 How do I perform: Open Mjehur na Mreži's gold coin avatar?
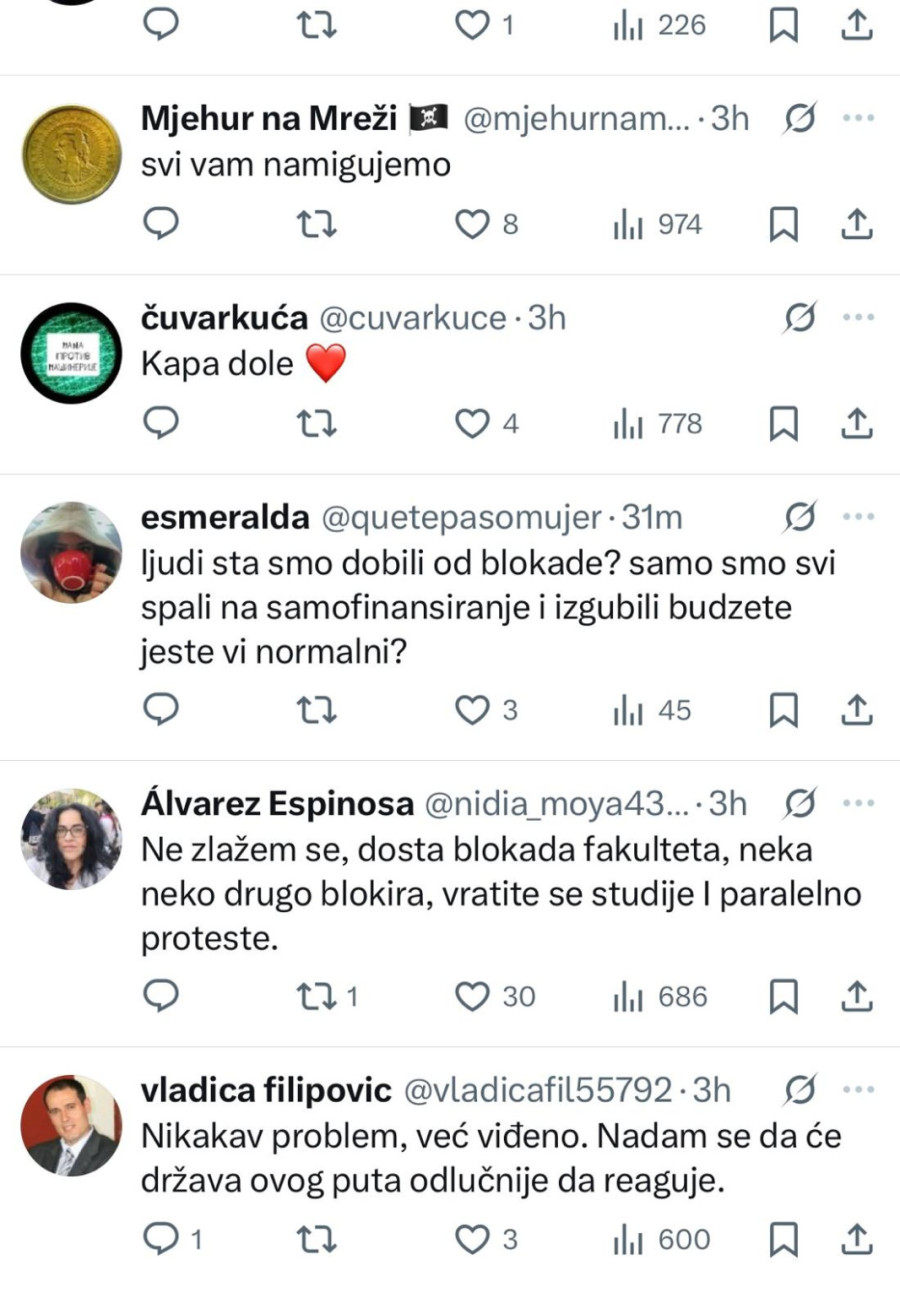(71, 154)
